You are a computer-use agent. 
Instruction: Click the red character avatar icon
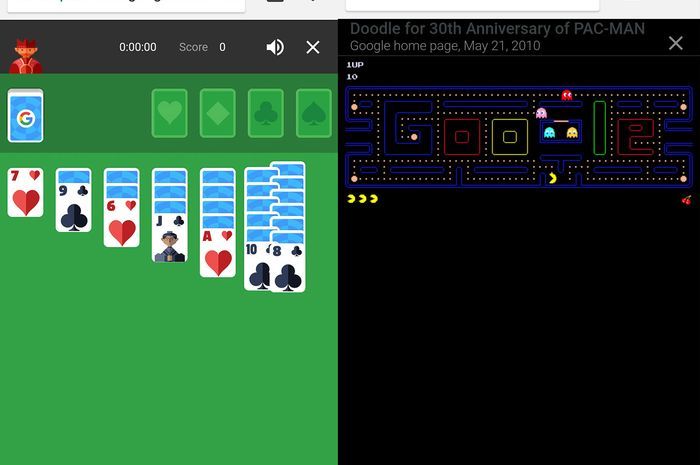click(25, 54)
